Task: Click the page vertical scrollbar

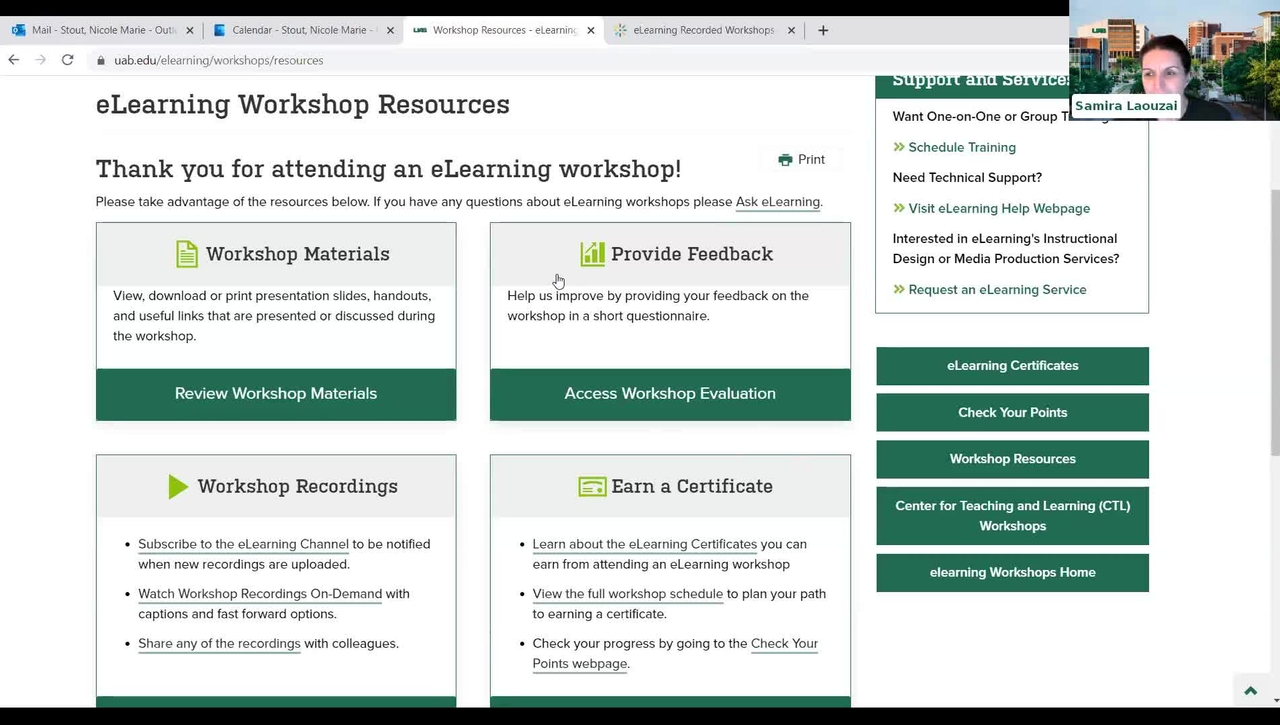Action: (1273, 320)
